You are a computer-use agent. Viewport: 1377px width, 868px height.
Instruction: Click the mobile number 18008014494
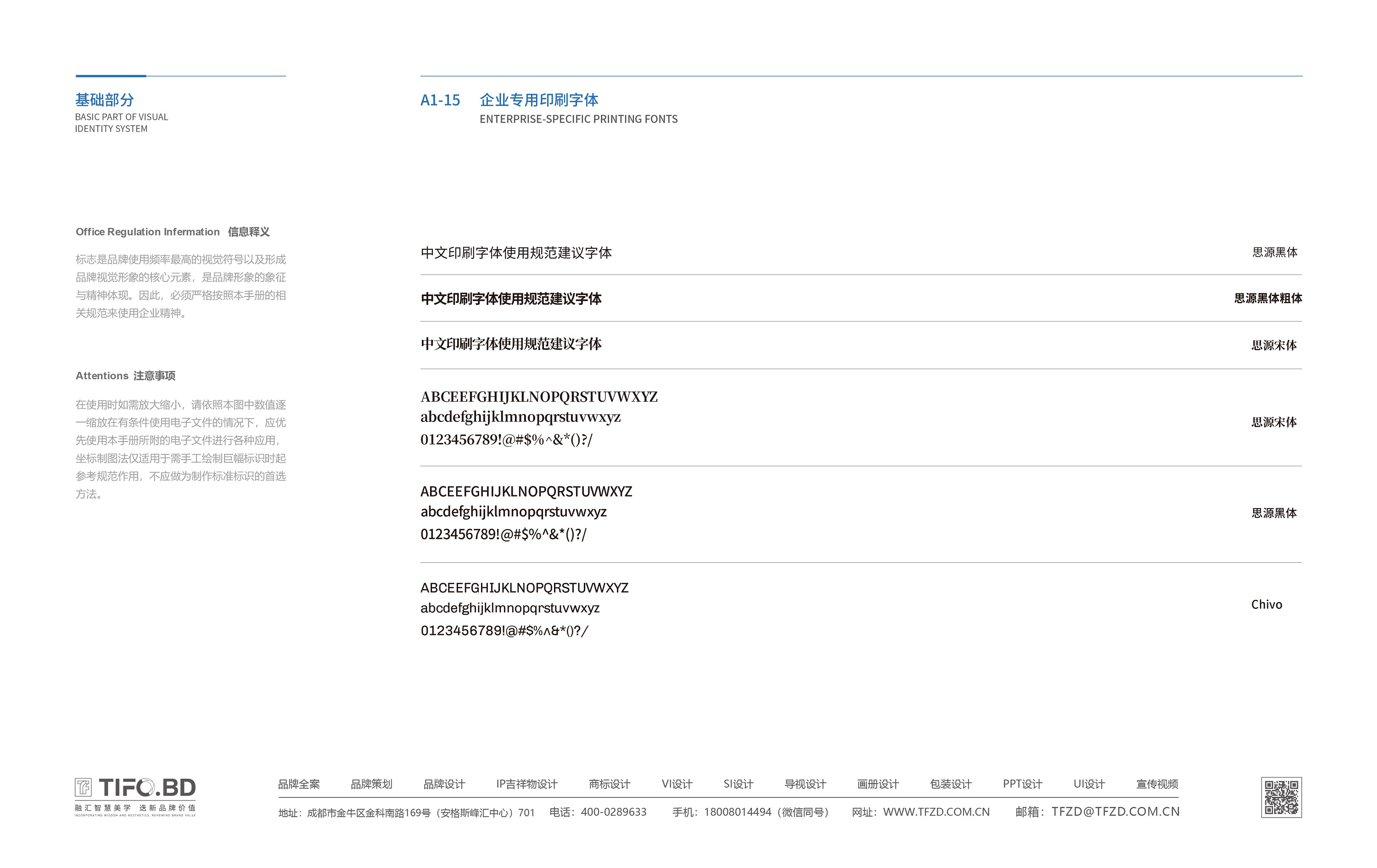pyautogui.click(x=738, y=812)
